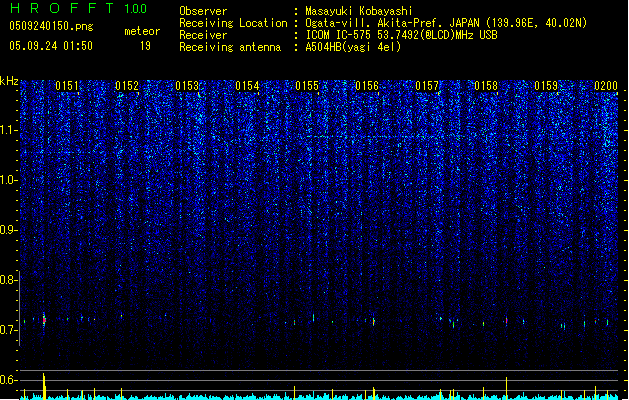
Task: Click the 0157 time marker
Action: click(x=427, y=86)
